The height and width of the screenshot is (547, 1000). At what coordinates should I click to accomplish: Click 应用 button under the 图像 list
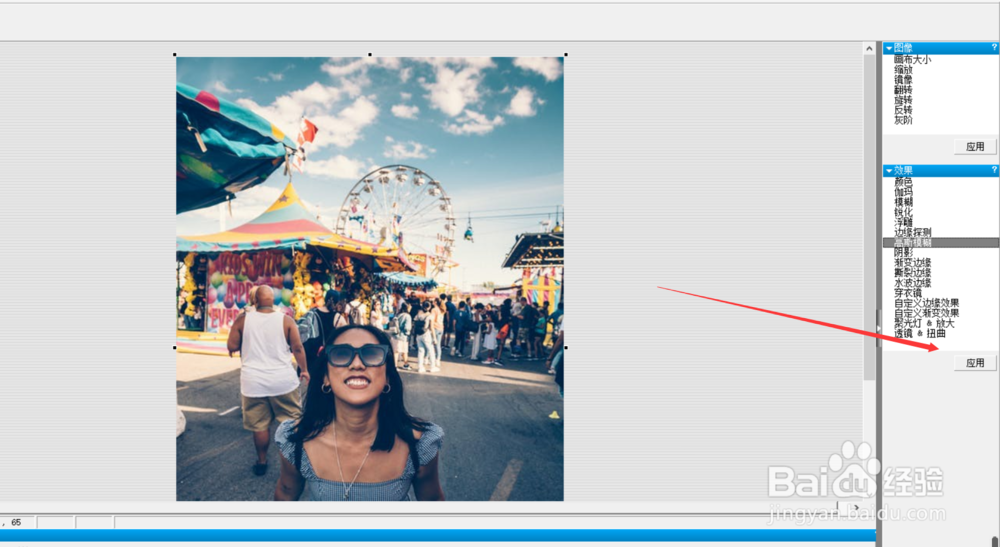(975, 147)
